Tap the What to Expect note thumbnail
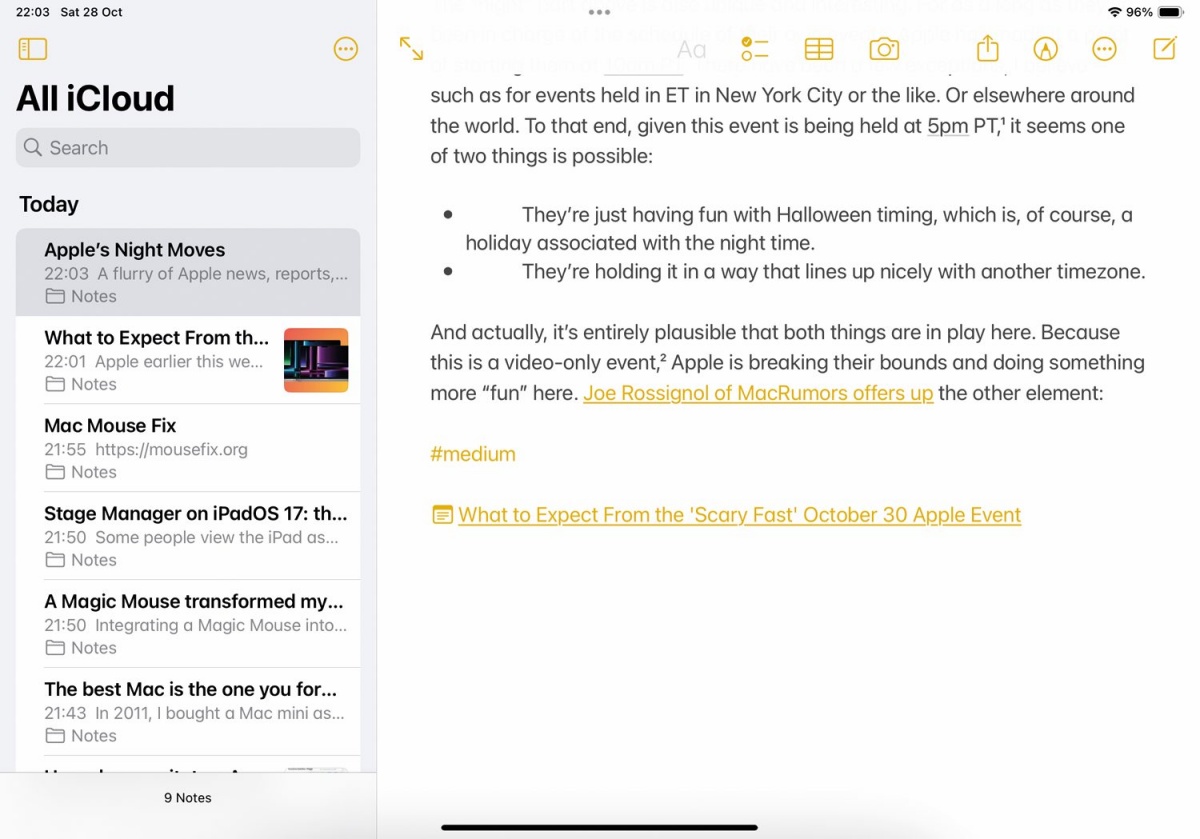 (316, 360)
